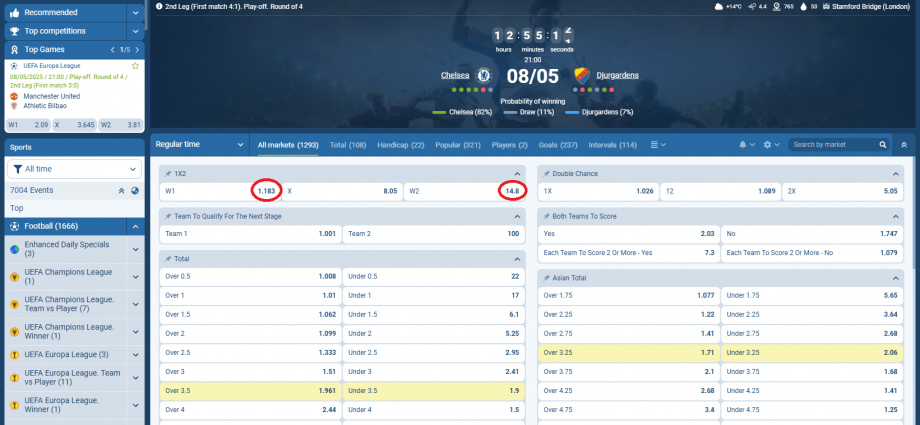Add Manchester United match to favorites with star
920x425 pixels.
[x=135, y=66]
